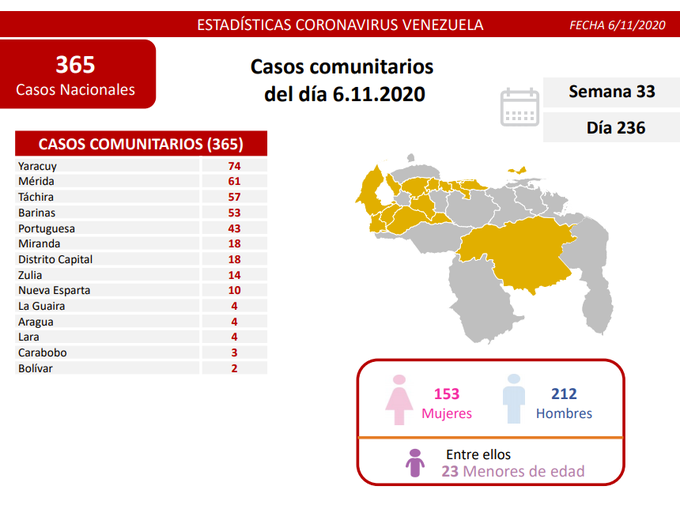The width and height of the screenshot is (680, 505).
Task: Select the Lara row name
Action: (x=29, y=337)
